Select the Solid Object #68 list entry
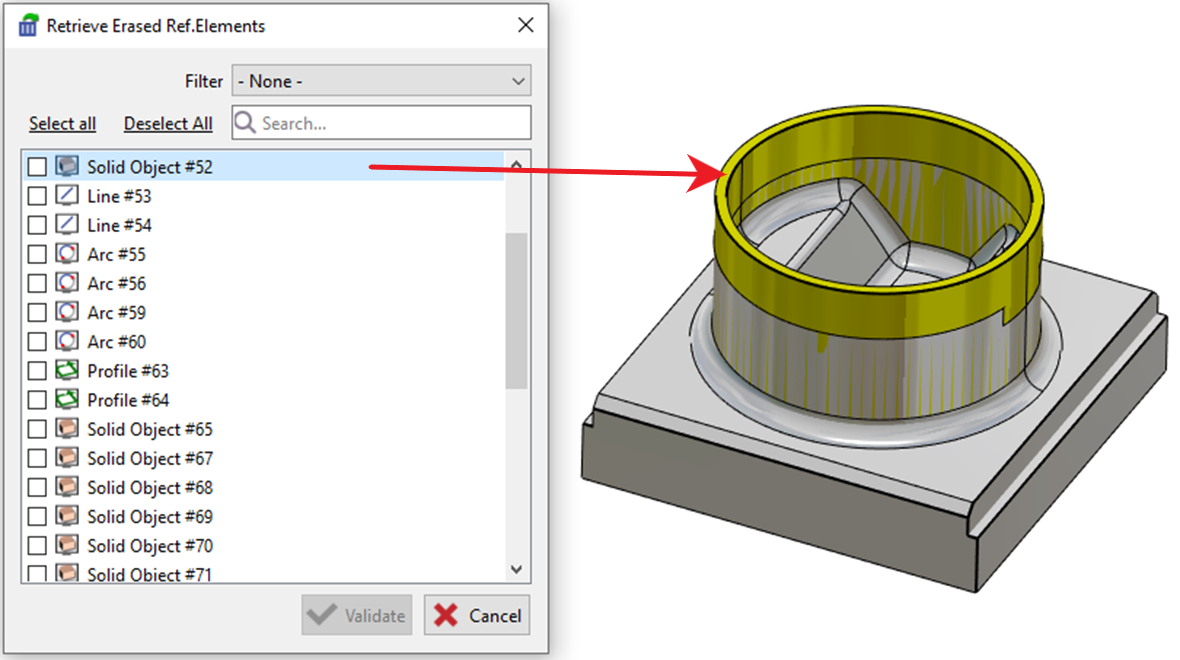1180x660 pixels. [149, 488]
